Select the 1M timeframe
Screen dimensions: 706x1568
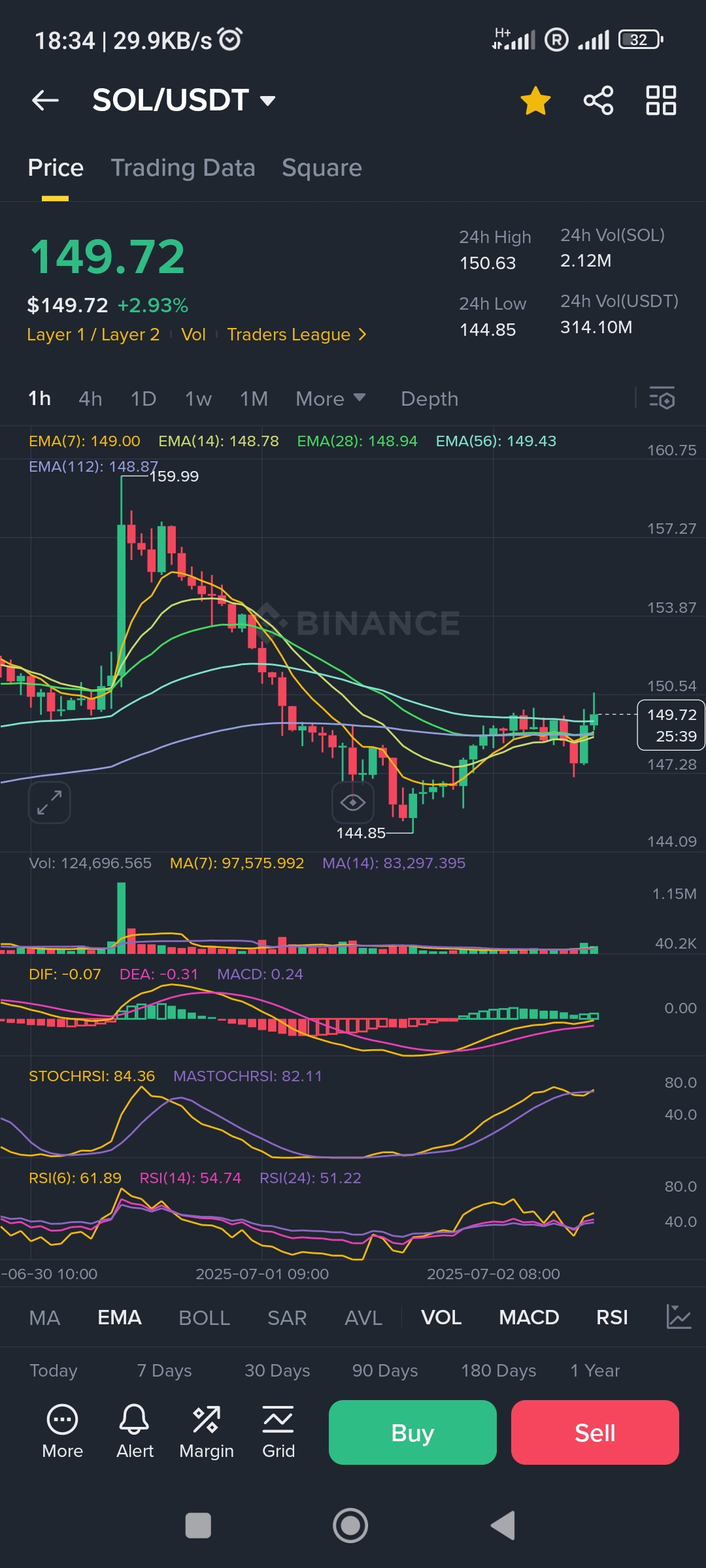[254, 399]
